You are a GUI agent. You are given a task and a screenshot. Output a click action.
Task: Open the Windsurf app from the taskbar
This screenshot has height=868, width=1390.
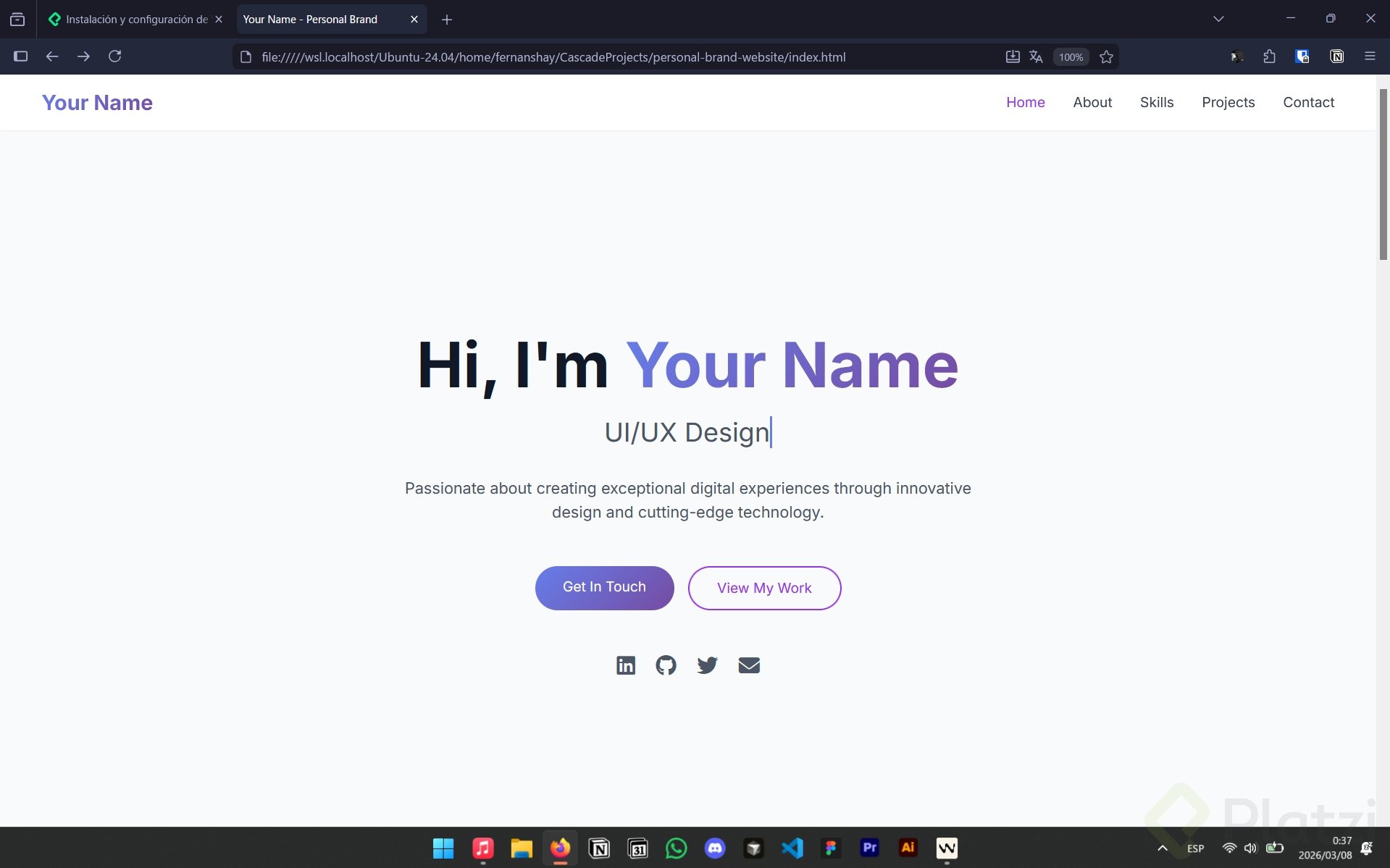pos(947,848)
